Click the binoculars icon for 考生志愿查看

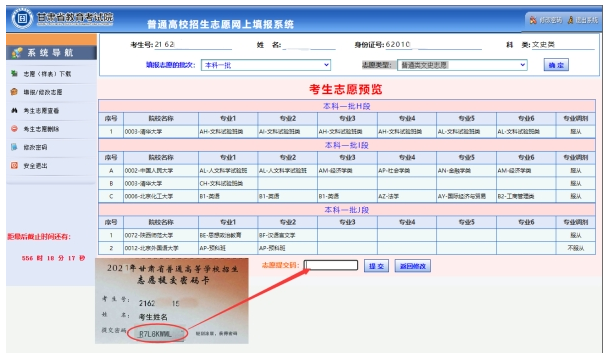pos(14,110)
